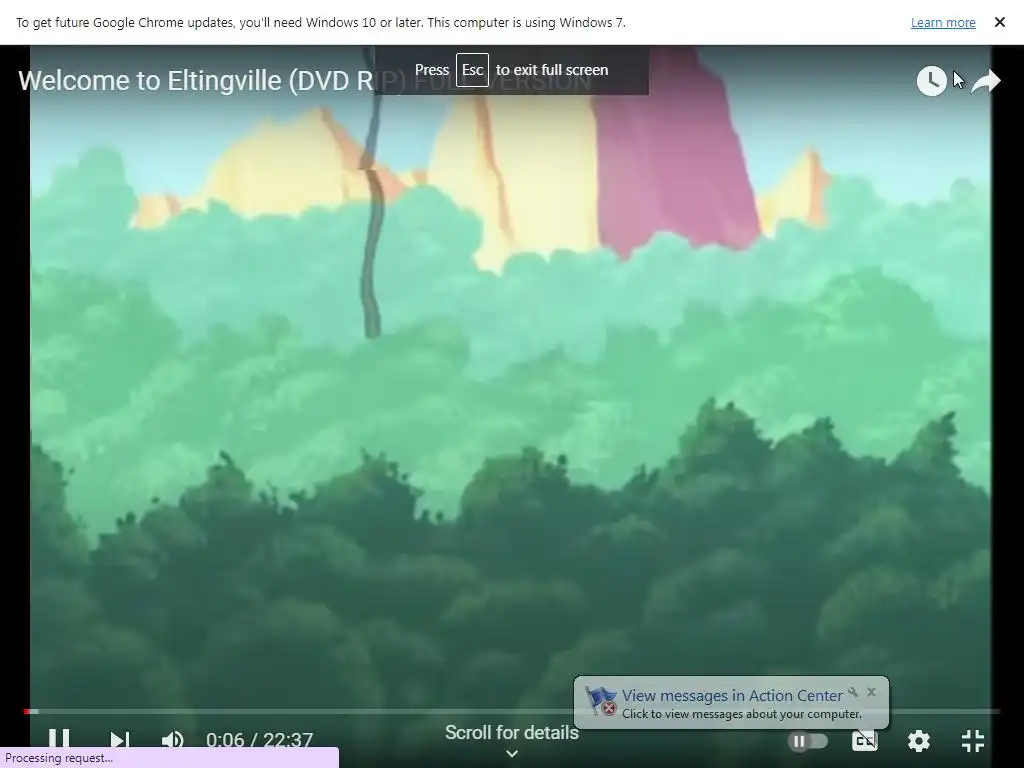Image resolution: width=1024 pixels, height=768 pixels.
Task: Add video to Watch Later
Action: click(x=931, y=81)
